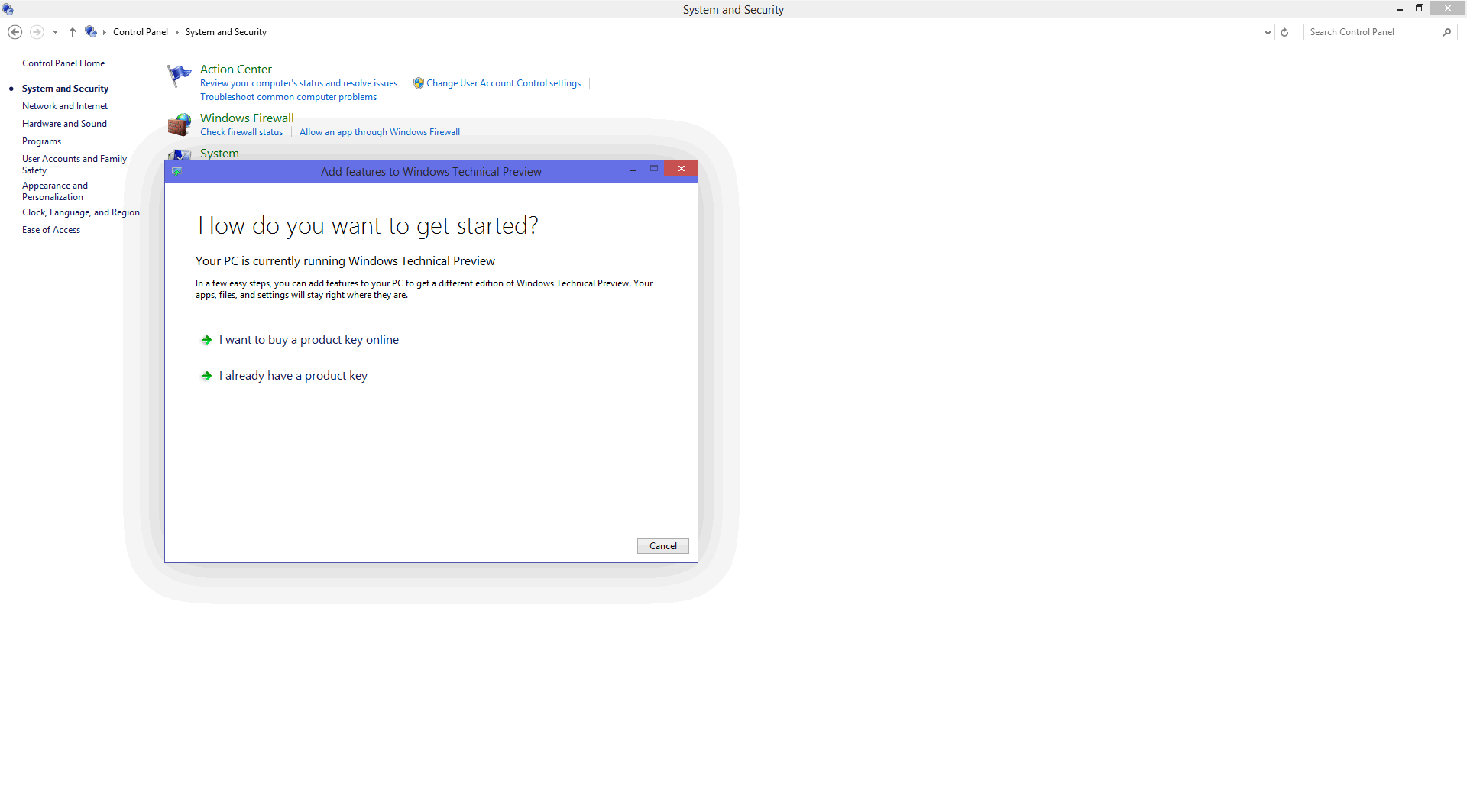Select System and Security in the breadcrumb
Viewport: 1467px width, 812px height.
click(226, 32)
